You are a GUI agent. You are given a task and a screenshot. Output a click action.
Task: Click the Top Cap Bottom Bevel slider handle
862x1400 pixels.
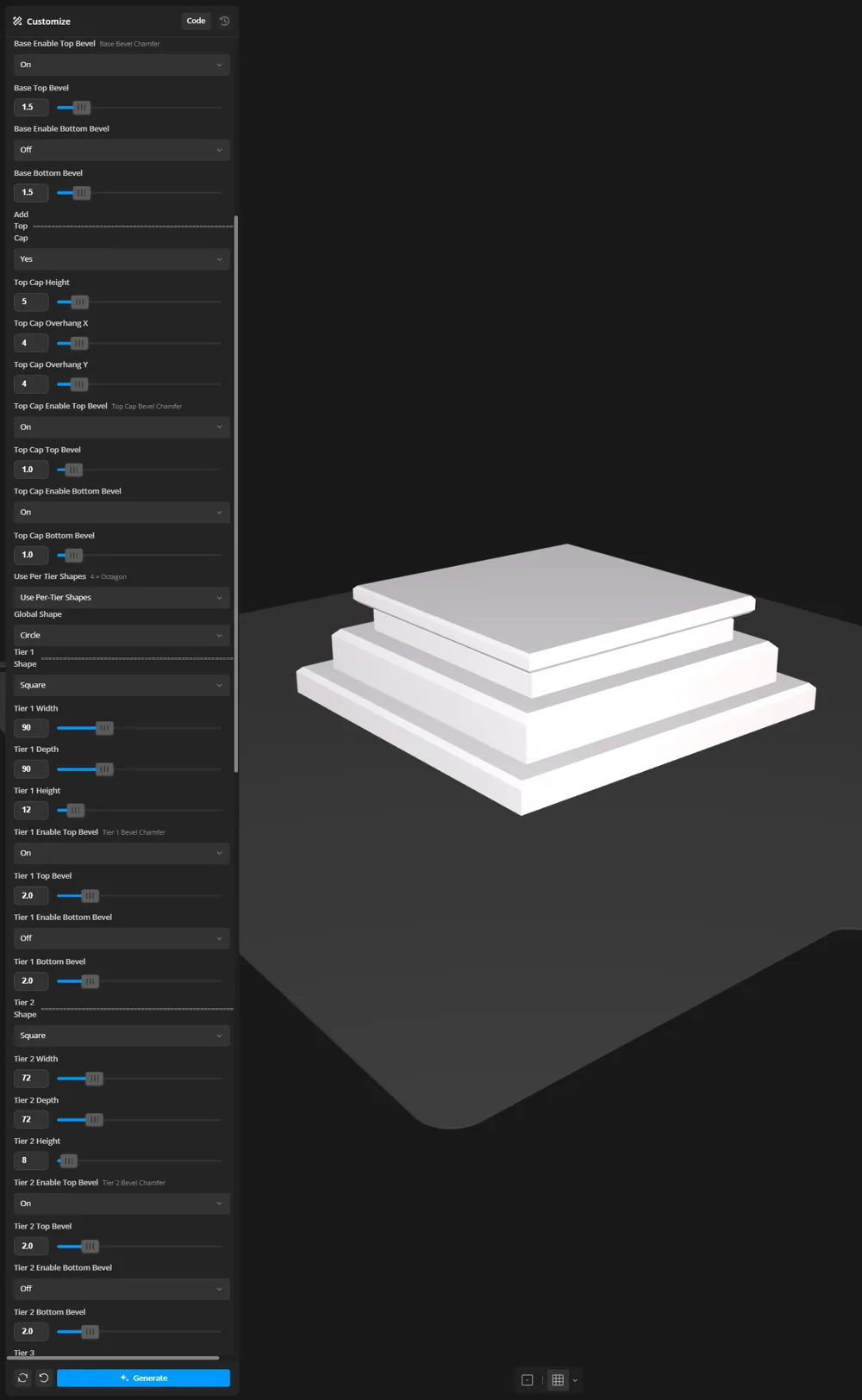coord(73,555)
